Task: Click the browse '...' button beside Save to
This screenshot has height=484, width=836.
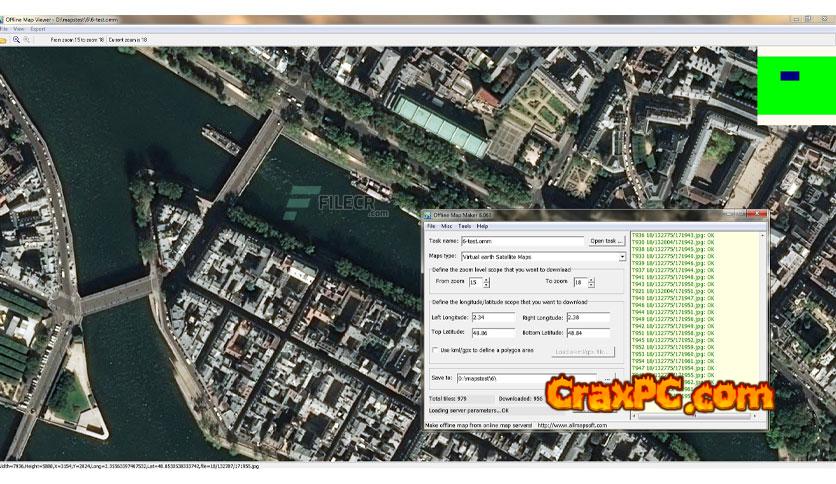Action: [606, 379]
